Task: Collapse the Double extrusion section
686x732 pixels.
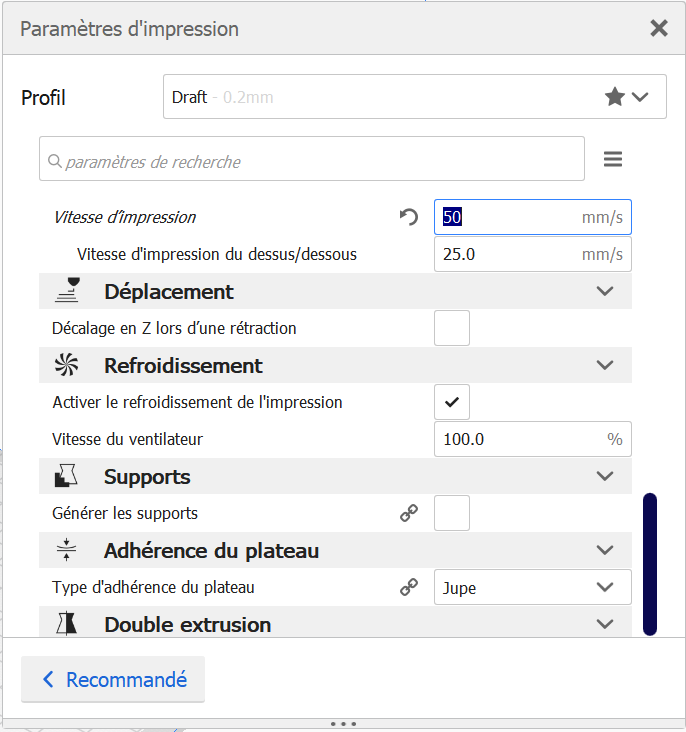Action: pyautogui.click(x=604, y=624)
